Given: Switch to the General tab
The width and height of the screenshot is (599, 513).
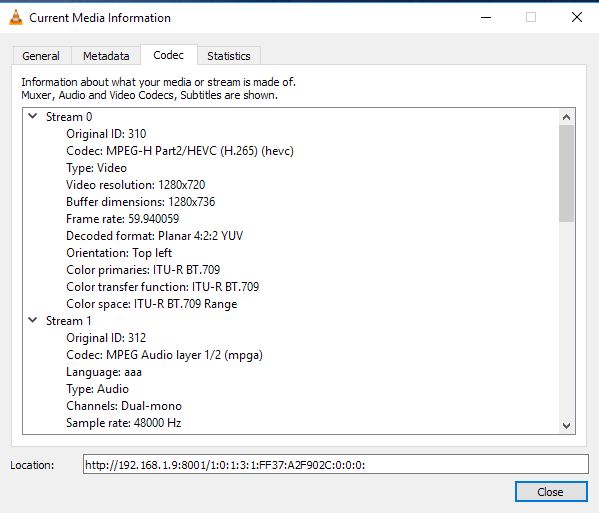Looking at the screenshot, I should click(41, 56).
